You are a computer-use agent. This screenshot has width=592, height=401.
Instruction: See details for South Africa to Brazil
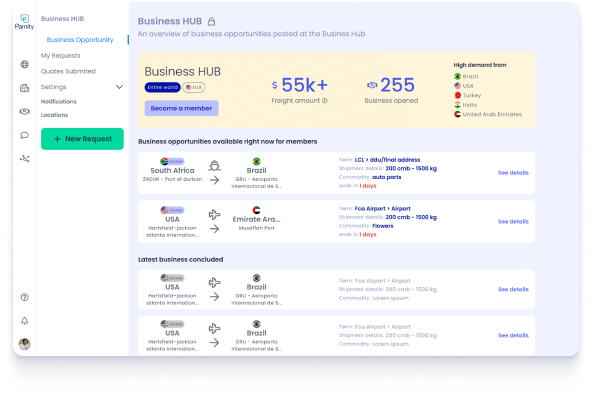tap(513, 173)
